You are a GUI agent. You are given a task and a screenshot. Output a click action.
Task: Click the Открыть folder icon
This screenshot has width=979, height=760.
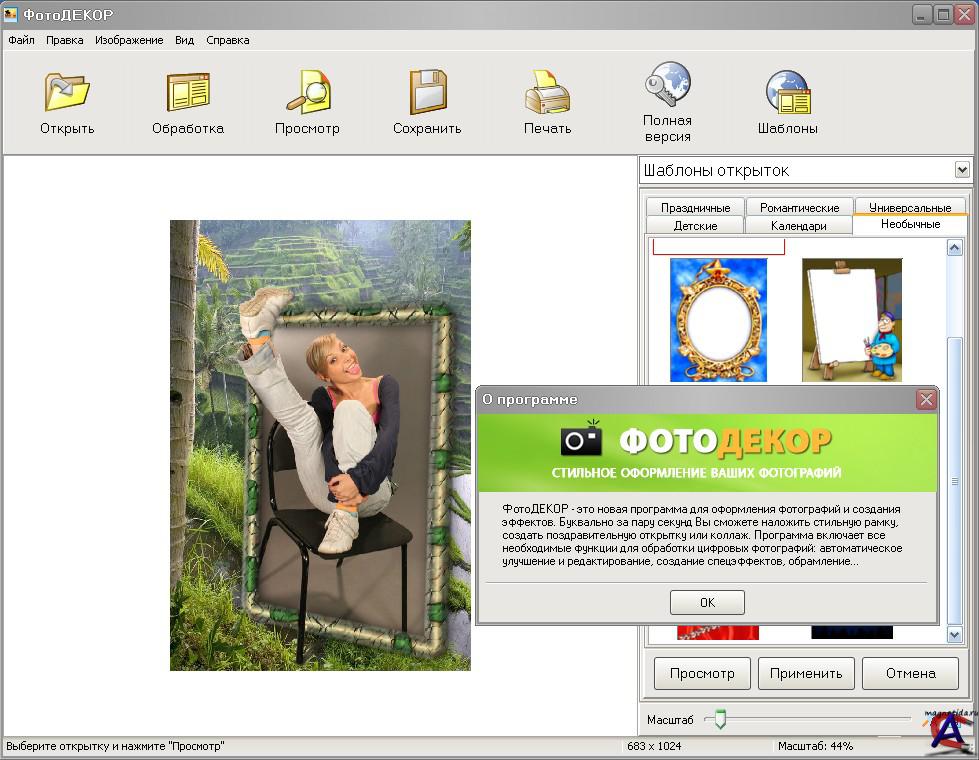(x=67, y=92)
